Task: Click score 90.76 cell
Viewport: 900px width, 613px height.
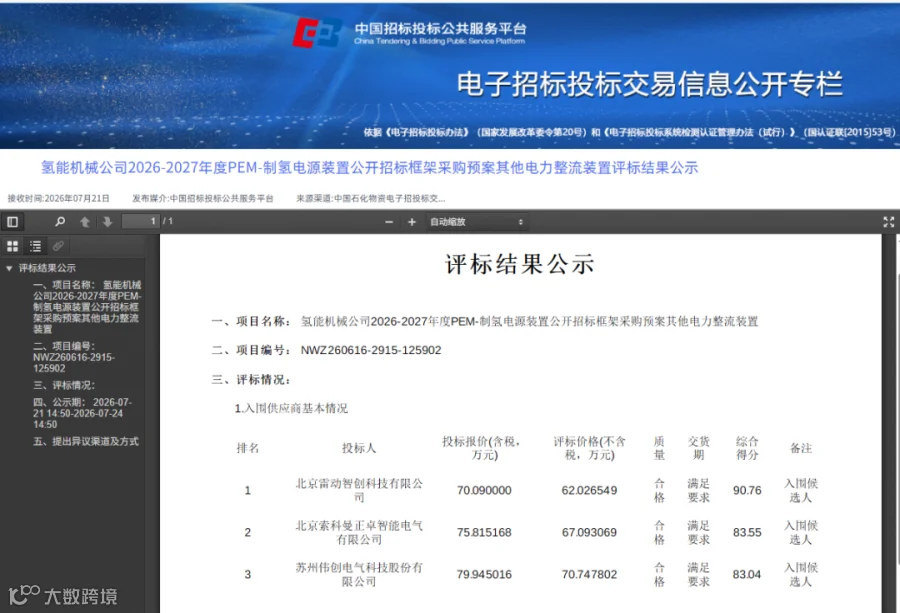Action: 747,490
